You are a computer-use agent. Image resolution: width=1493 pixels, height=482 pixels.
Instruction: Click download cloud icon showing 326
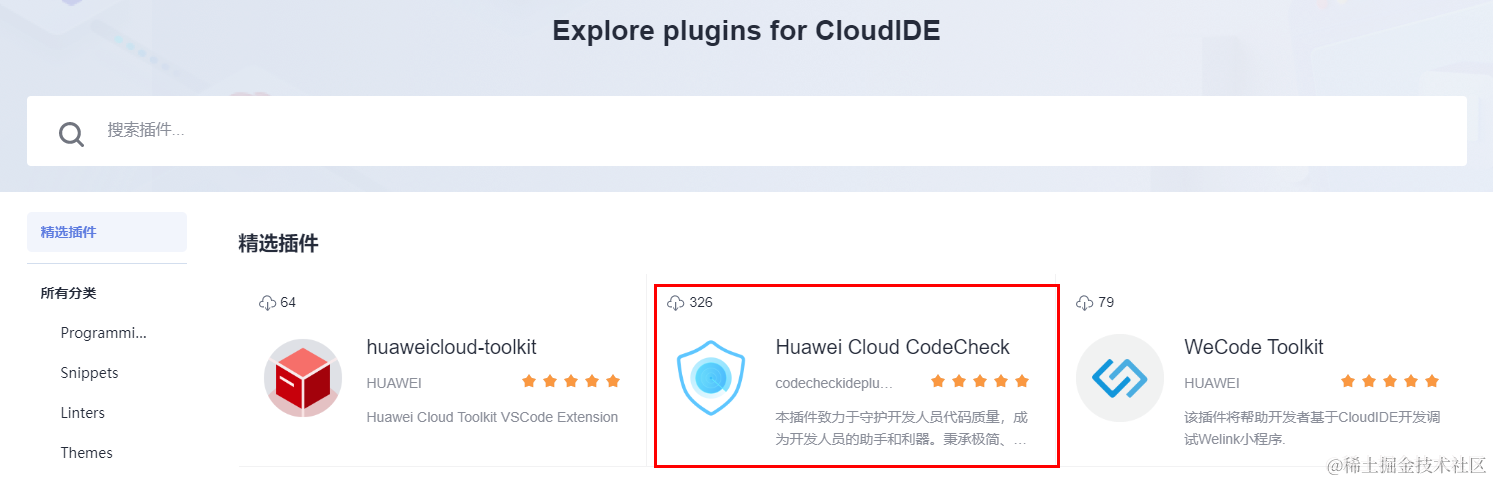coord(676,302)
